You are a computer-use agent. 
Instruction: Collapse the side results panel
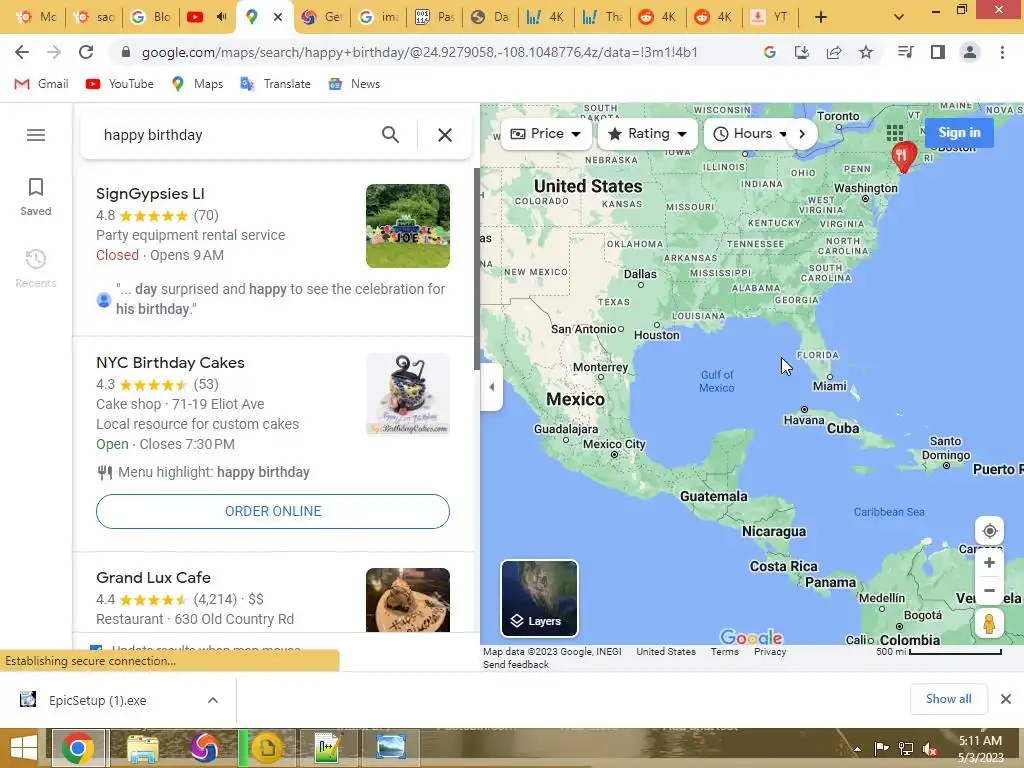pyautogui.click(x=491, y=387)
